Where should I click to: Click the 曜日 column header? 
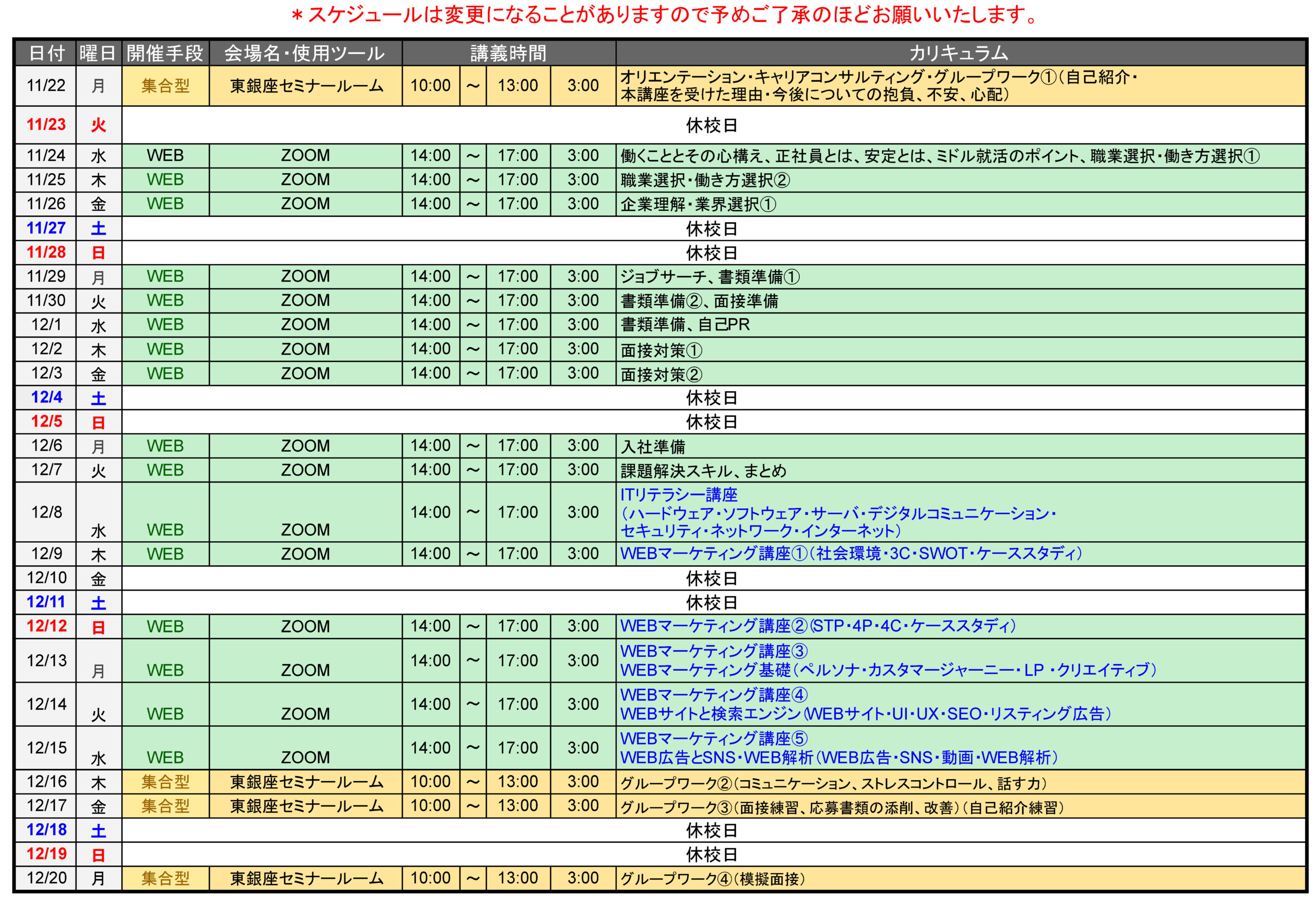99,53
